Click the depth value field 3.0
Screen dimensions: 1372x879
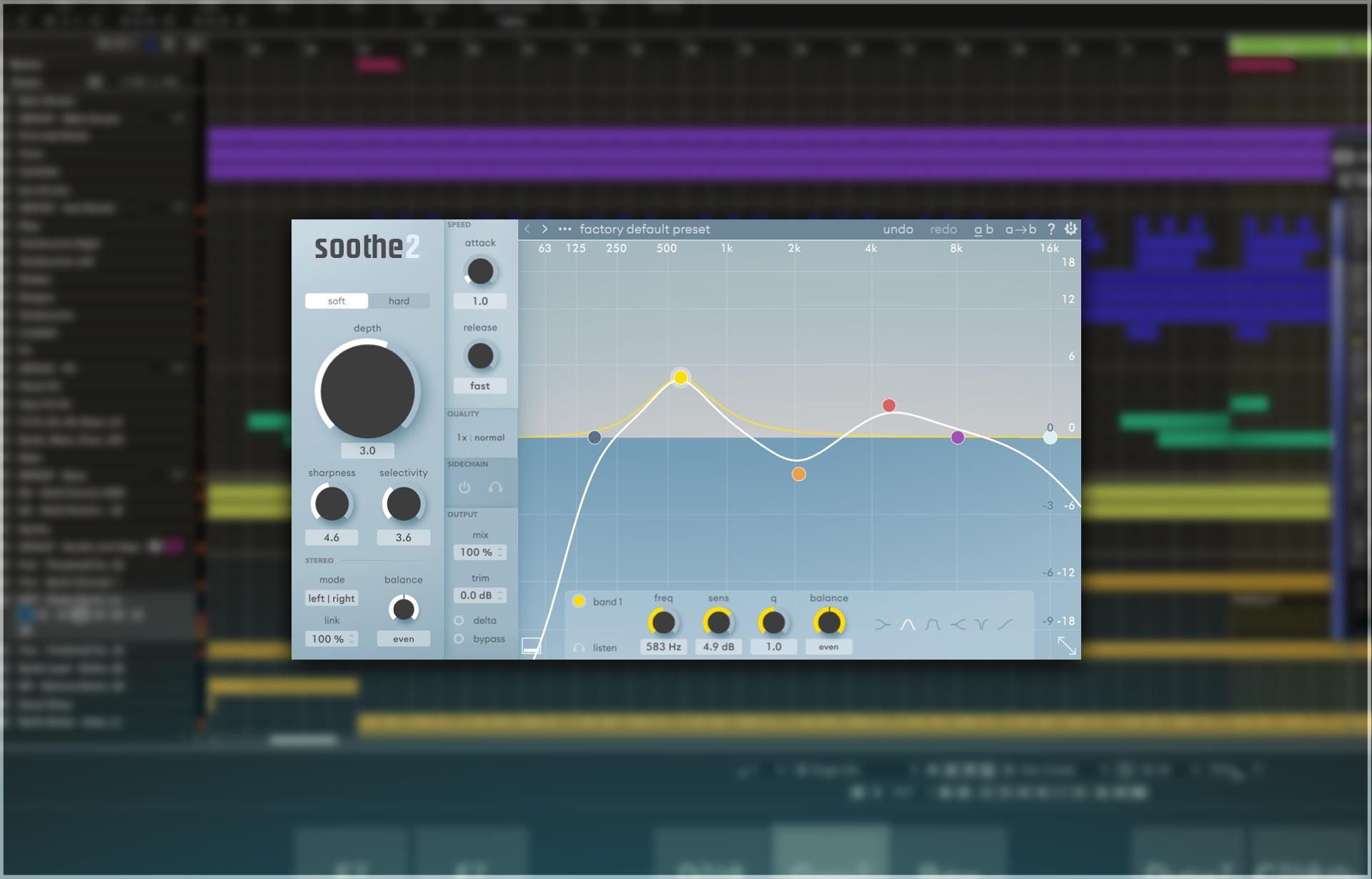[x=367, y=450]
